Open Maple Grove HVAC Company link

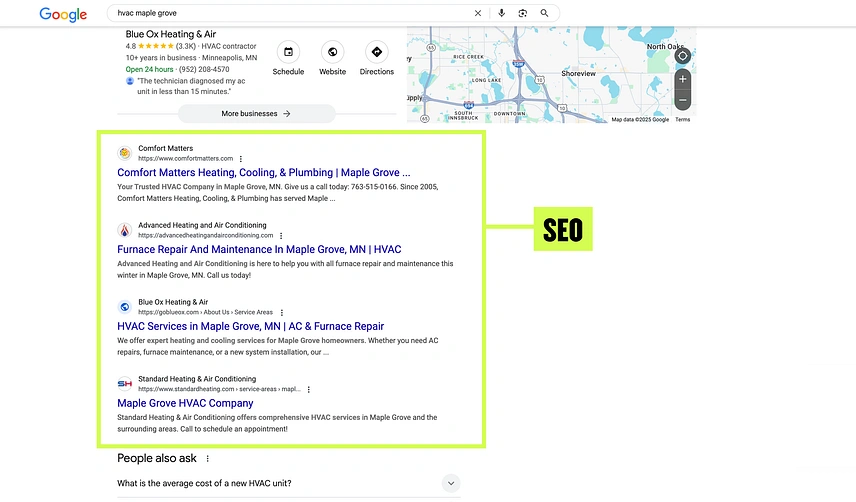click(185, 403)
